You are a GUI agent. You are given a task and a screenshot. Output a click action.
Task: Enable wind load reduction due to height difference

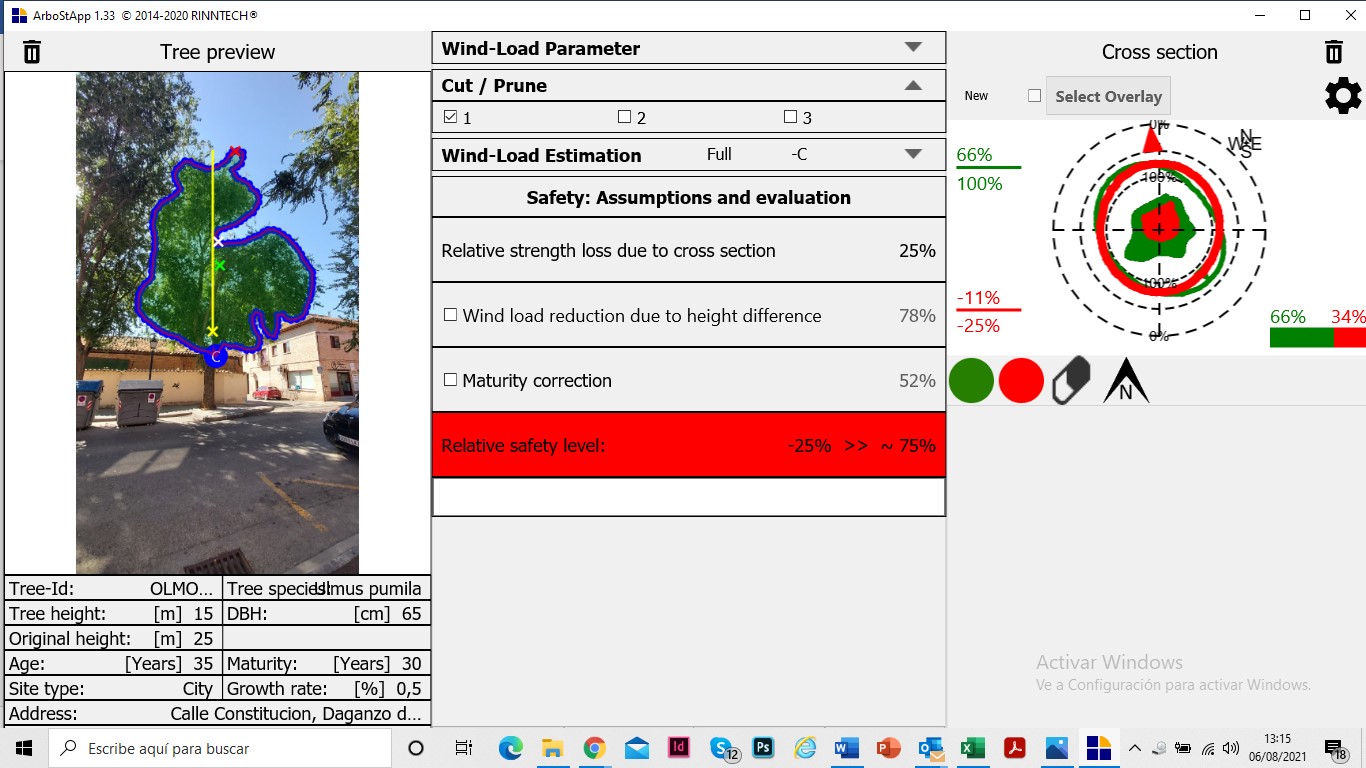pyautogui.click(x=448, y=315)
